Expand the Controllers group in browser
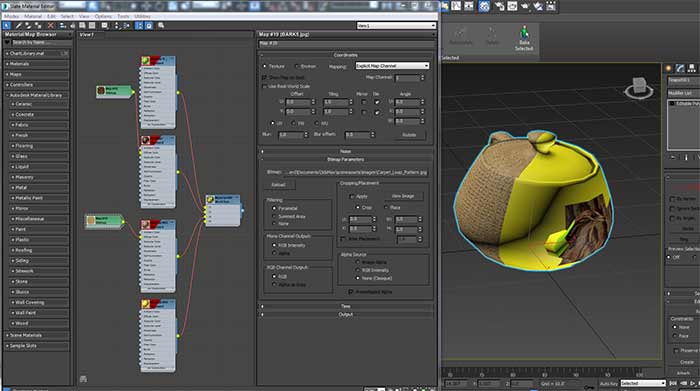 (37, 84)
